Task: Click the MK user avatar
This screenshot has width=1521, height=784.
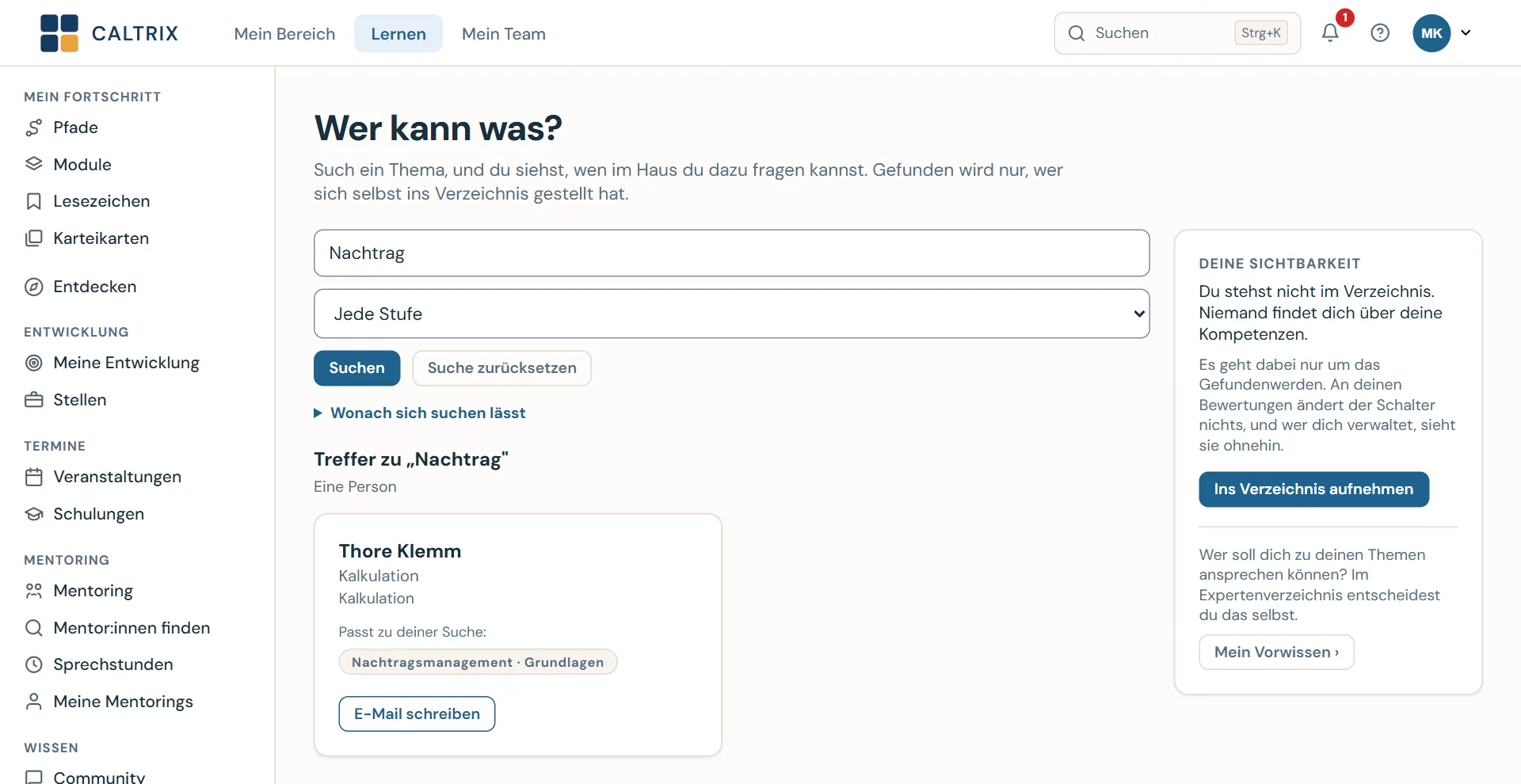Action: coord(1431,33)
